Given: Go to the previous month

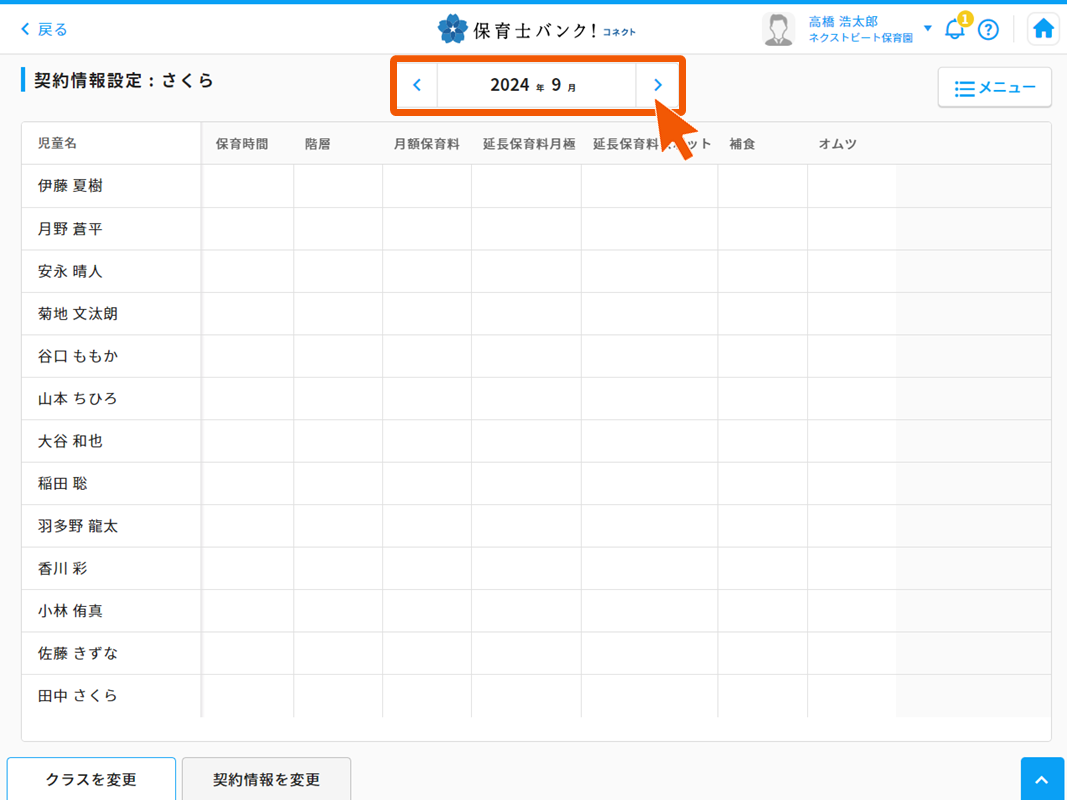Looking at the screenshot, I should (417, 85).
